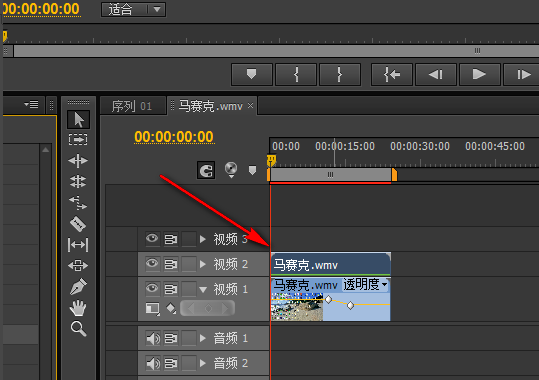Toggle sync lock on 音频 1 track
The height and width of the screenshot is (380, 539).
tap(170, 338)
